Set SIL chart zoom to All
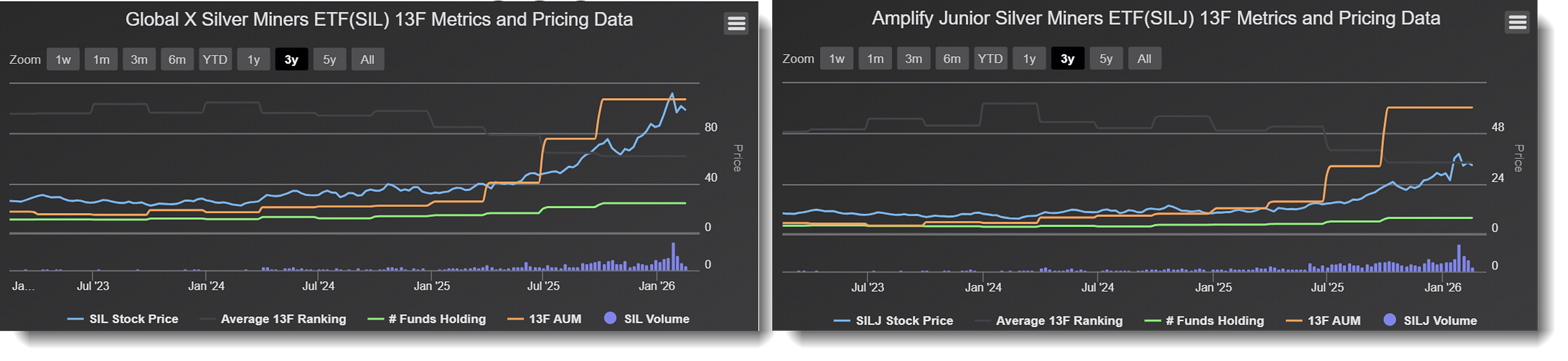The height and width of the screenshot is (361, 1568). [x=368, y=60]
